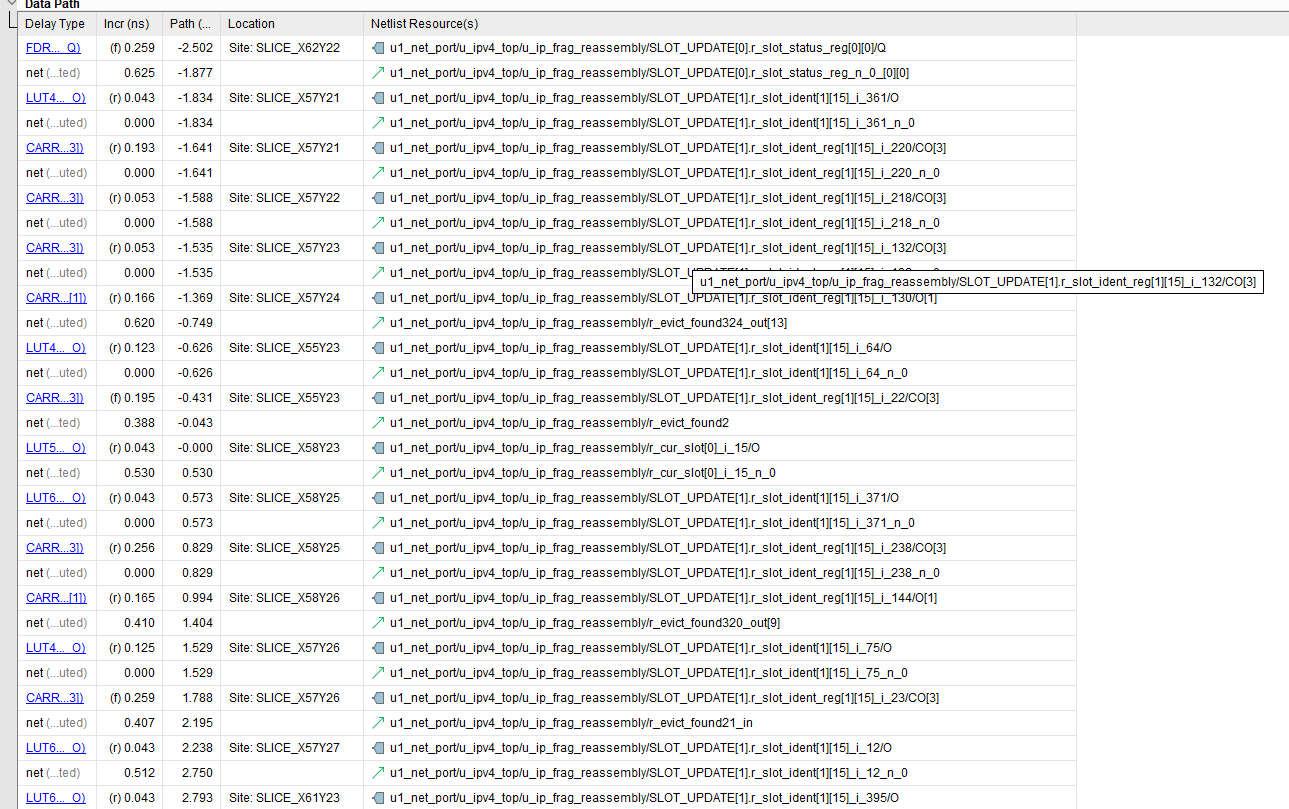
Task: Click pin icon beside r_slot_status_reg[0][0]/Q
Action: (x=377, y=48)
